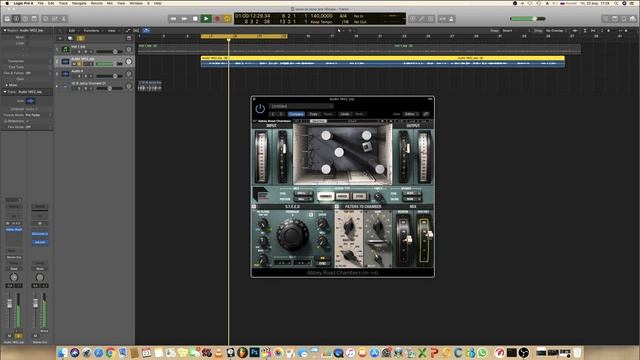
Task: Open the Library button in control bar
Action: tap(7, 19)
